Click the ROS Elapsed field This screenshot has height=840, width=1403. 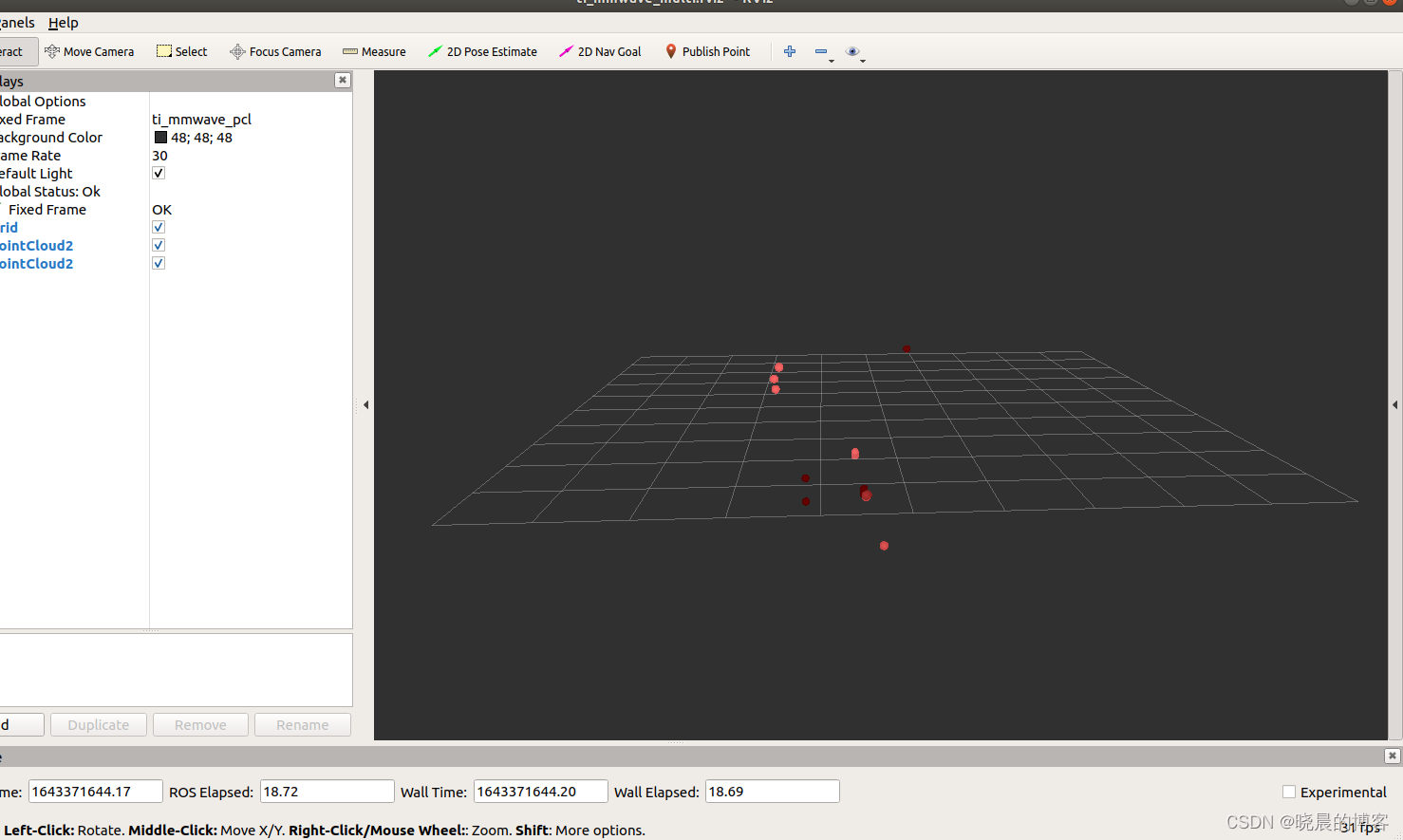click(x=327, y=792)
